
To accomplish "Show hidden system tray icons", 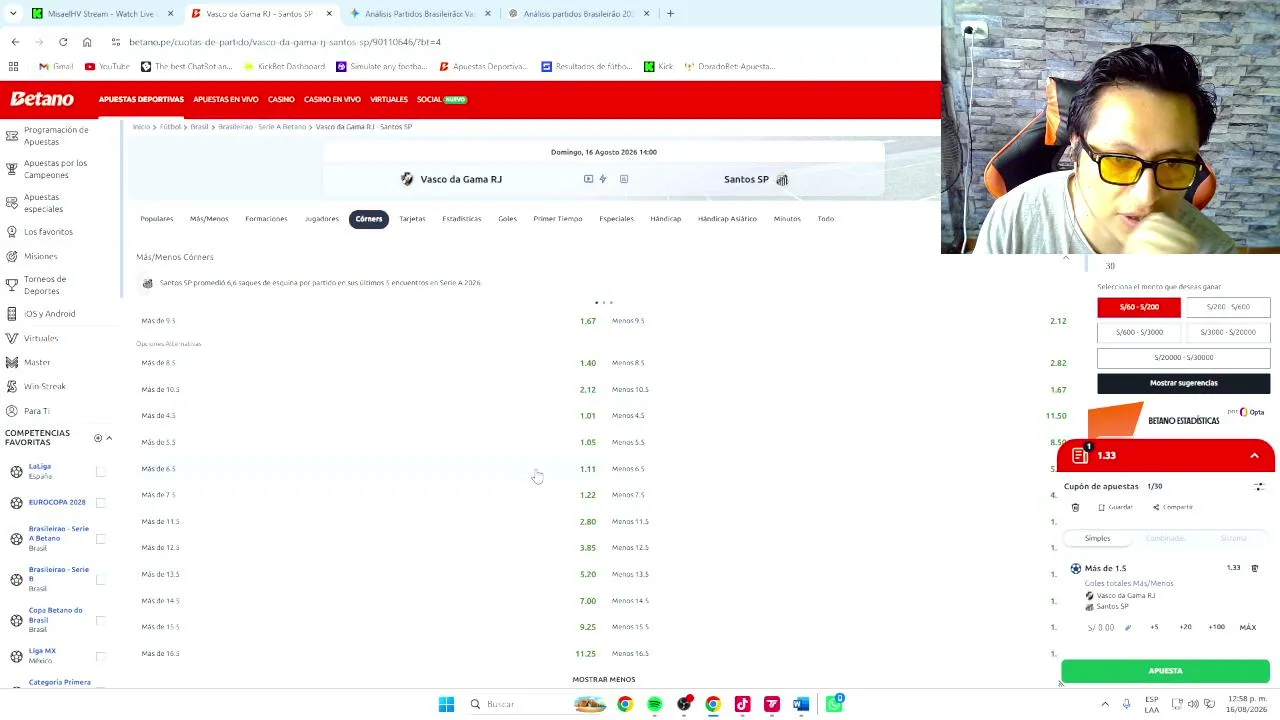I will pos(1105,704).
